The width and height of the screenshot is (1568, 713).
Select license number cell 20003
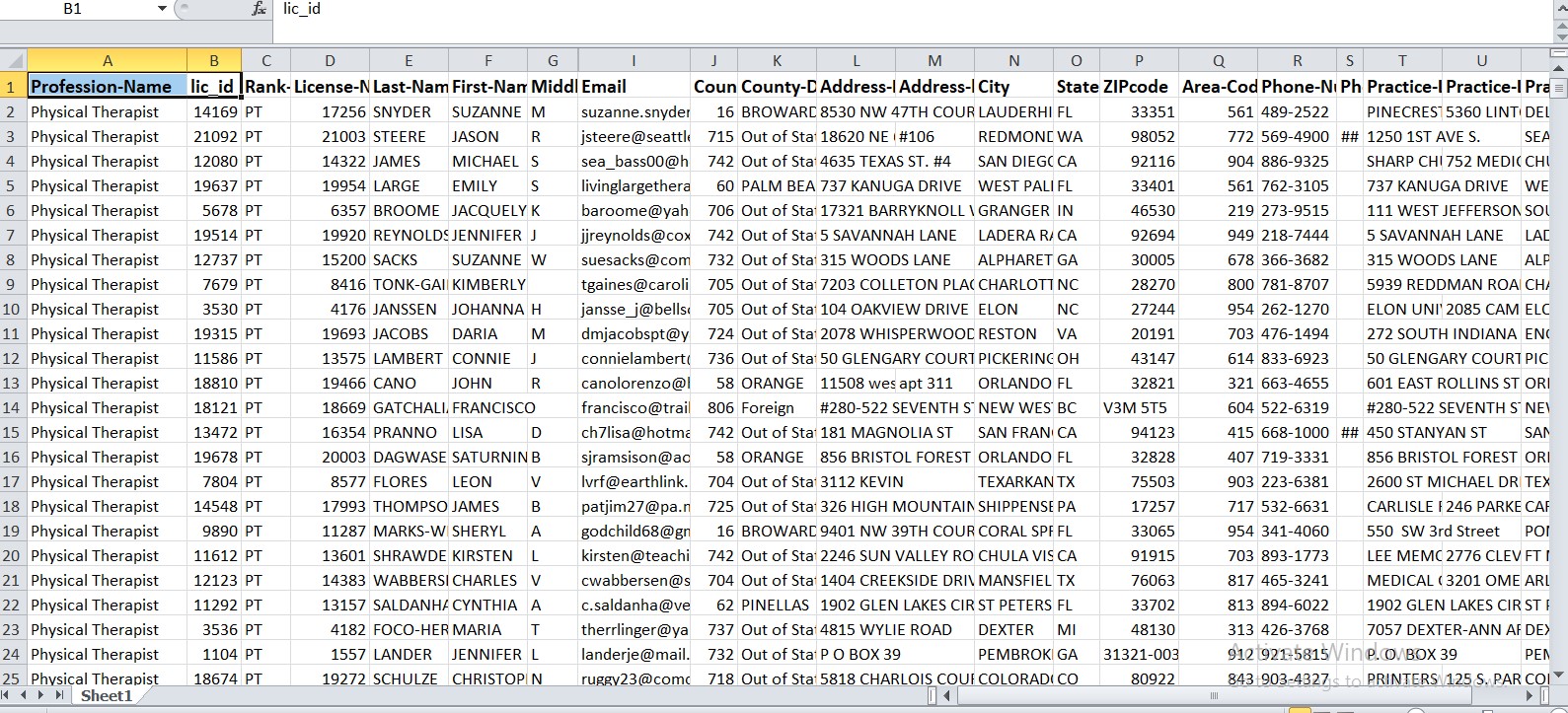pyautogui.click(x=330, y=457)
